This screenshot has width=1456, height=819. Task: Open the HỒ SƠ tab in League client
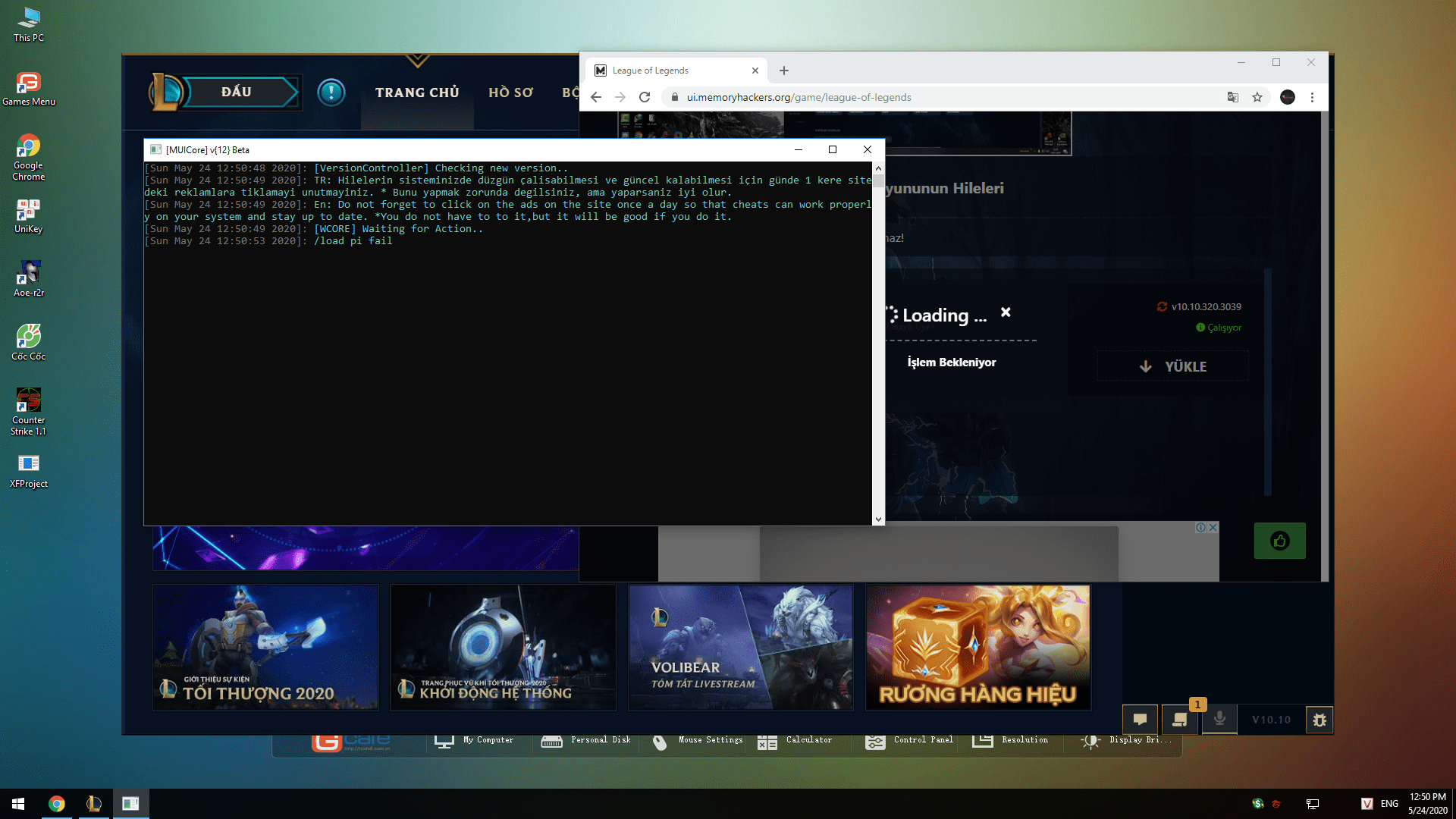[x=510, y=93]
